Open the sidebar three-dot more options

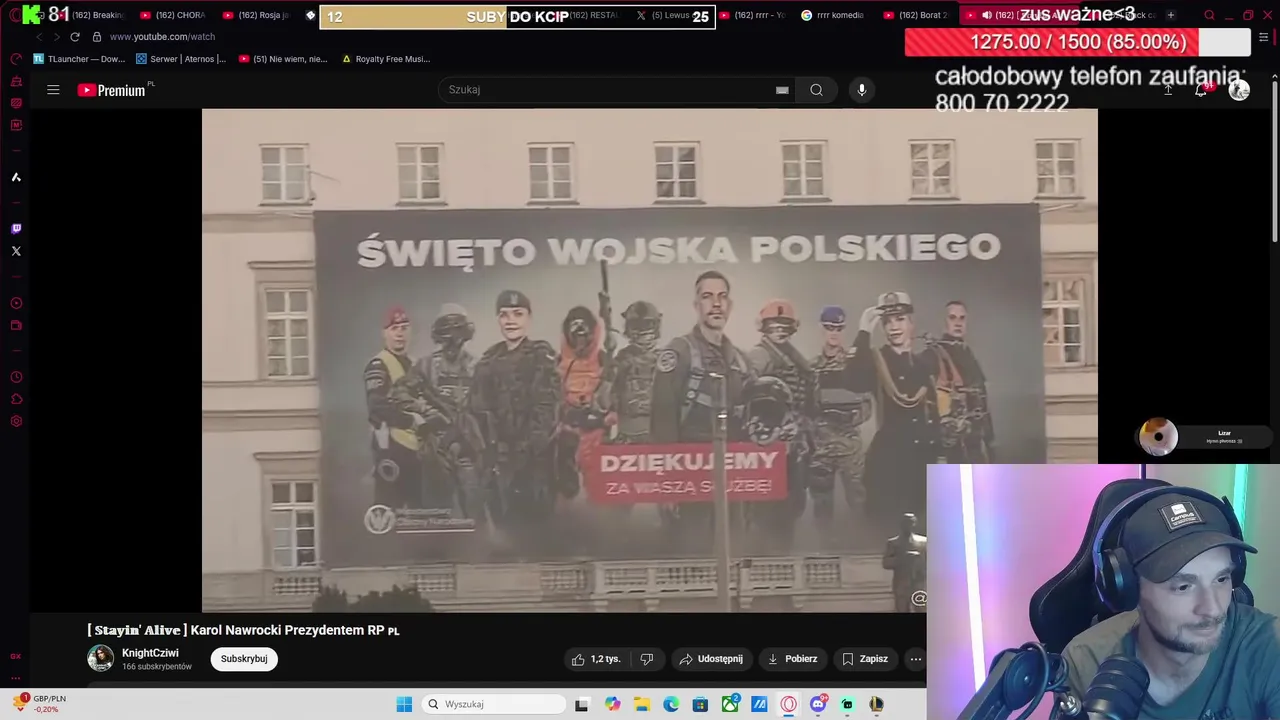pyautogui.click(x=16, y=677)
